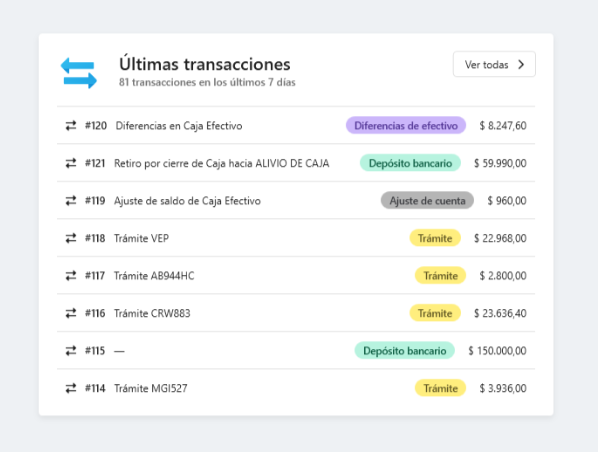Open Retiro por cierre de Caja description
The height and width of the screenshot is (452, 598).
222,164
